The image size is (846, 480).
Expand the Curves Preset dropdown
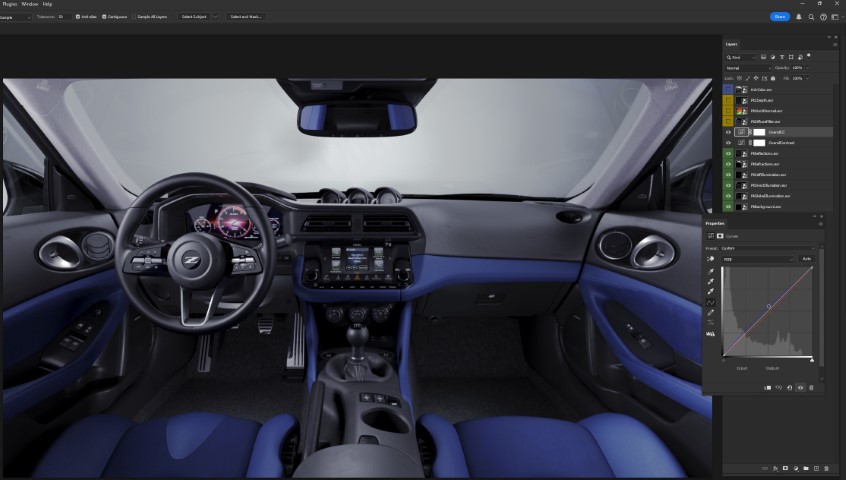(765, 248)
